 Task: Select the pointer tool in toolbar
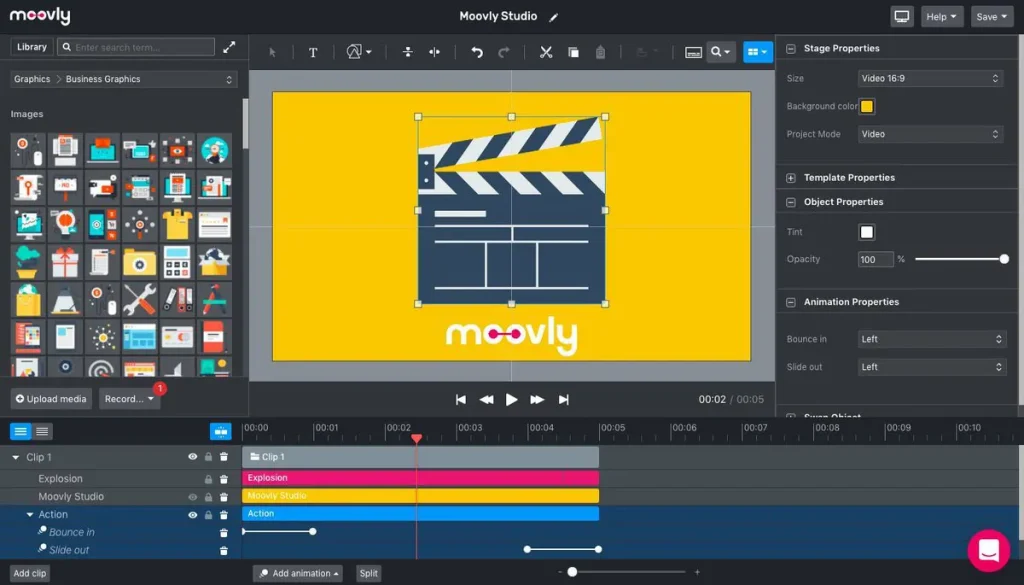[x=272, y=52]
